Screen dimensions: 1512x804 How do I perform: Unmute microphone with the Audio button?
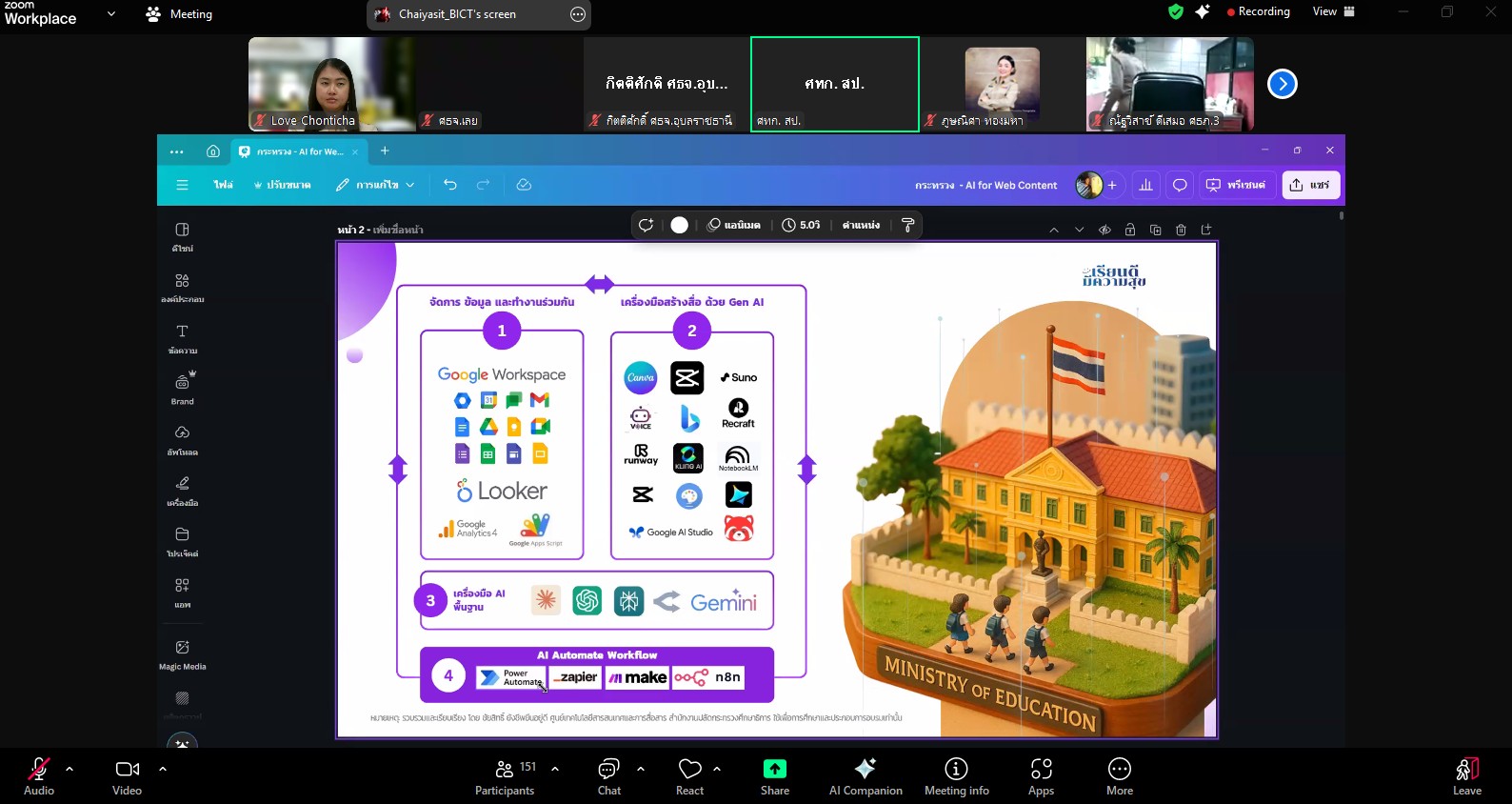coord(38,776)
